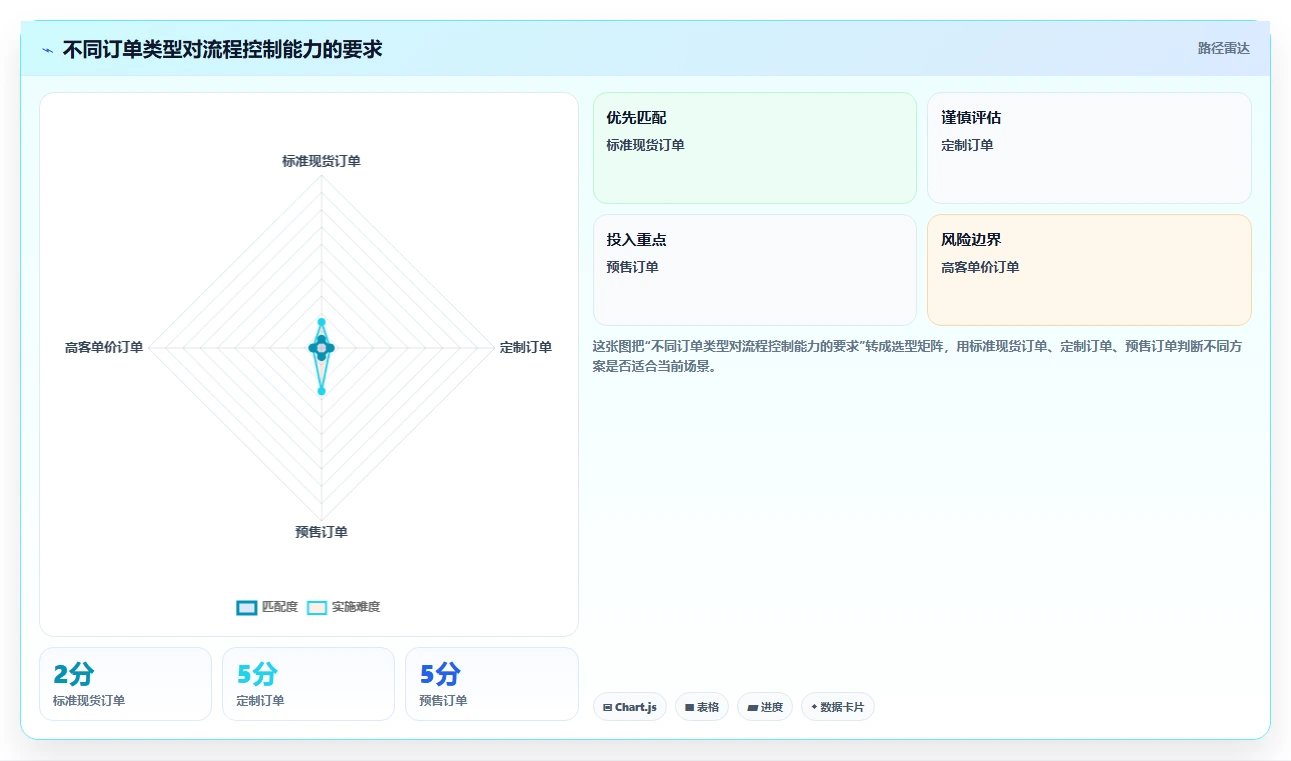Screen dimensions: 1291x761
Task: Open the 投入重点 card
Action: (x=755, y=270)
